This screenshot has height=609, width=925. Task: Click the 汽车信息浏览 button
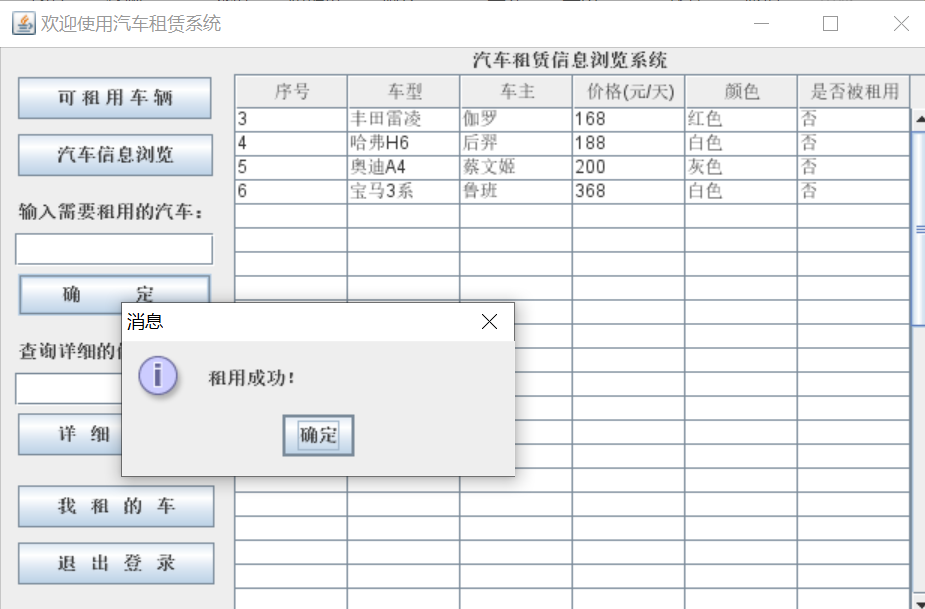click(113, 155)
